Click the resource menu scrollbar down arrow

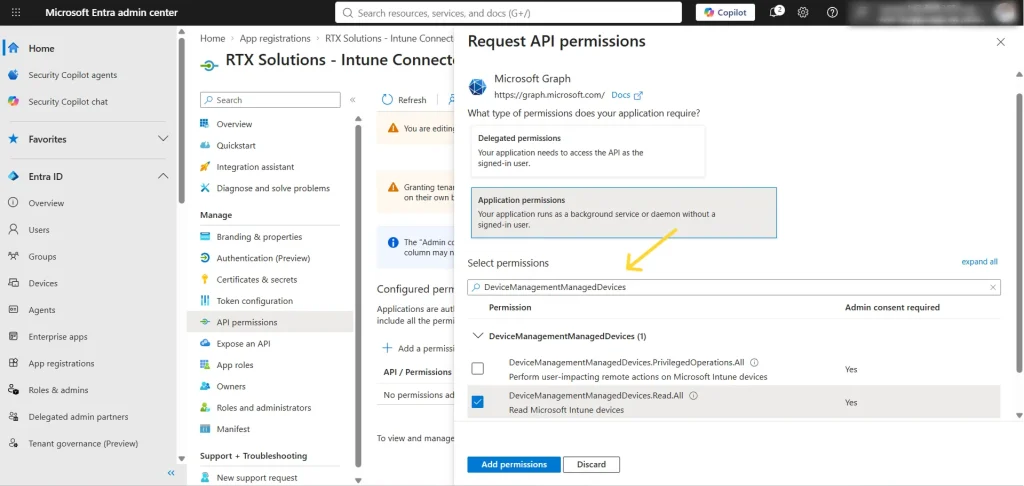(x=358, y=480)
